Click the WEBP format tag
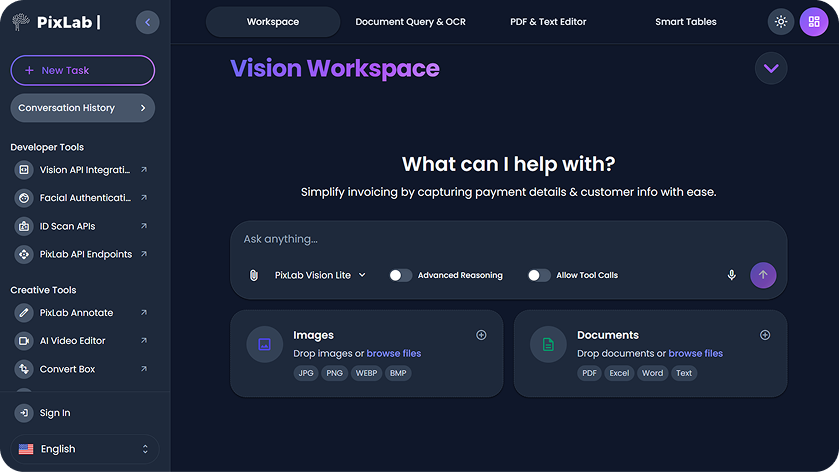 point(367,373)
